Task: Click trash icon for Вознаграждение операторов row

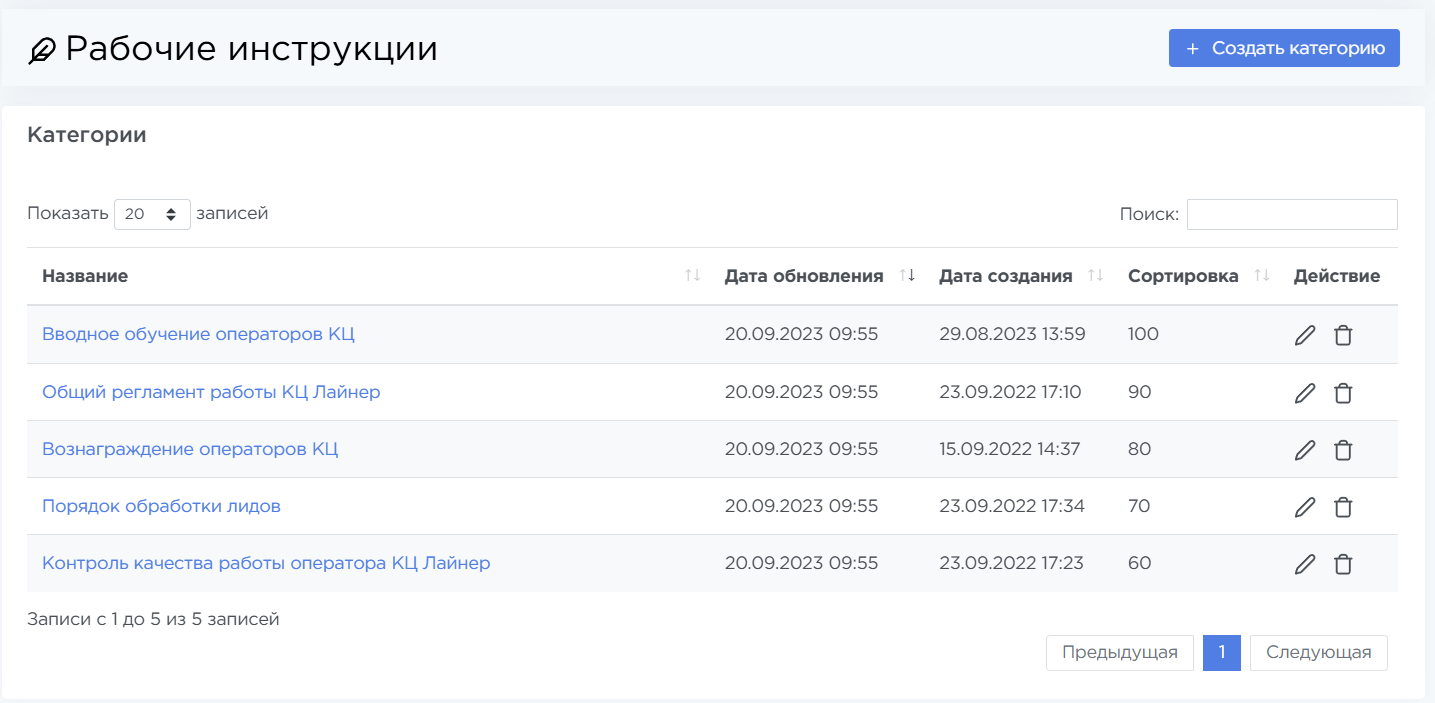Action: point(1343,450)
